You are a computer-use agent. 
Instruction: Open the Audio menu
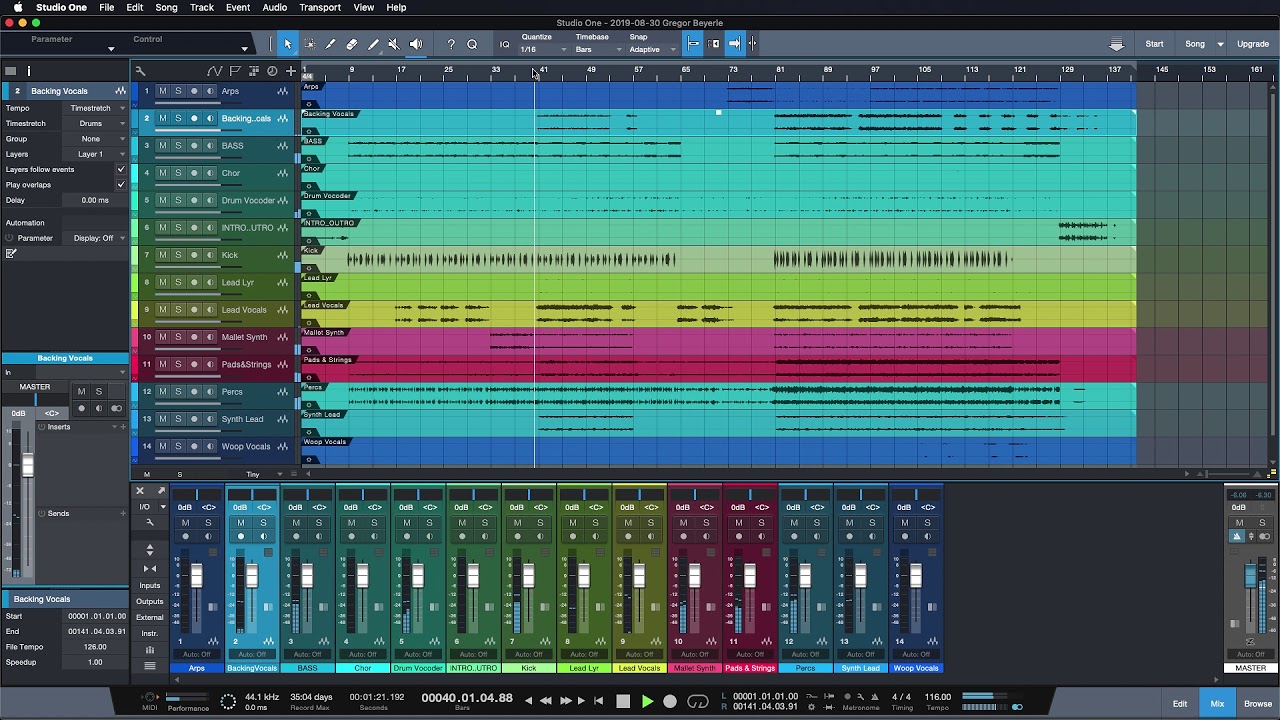pos(275,7)
